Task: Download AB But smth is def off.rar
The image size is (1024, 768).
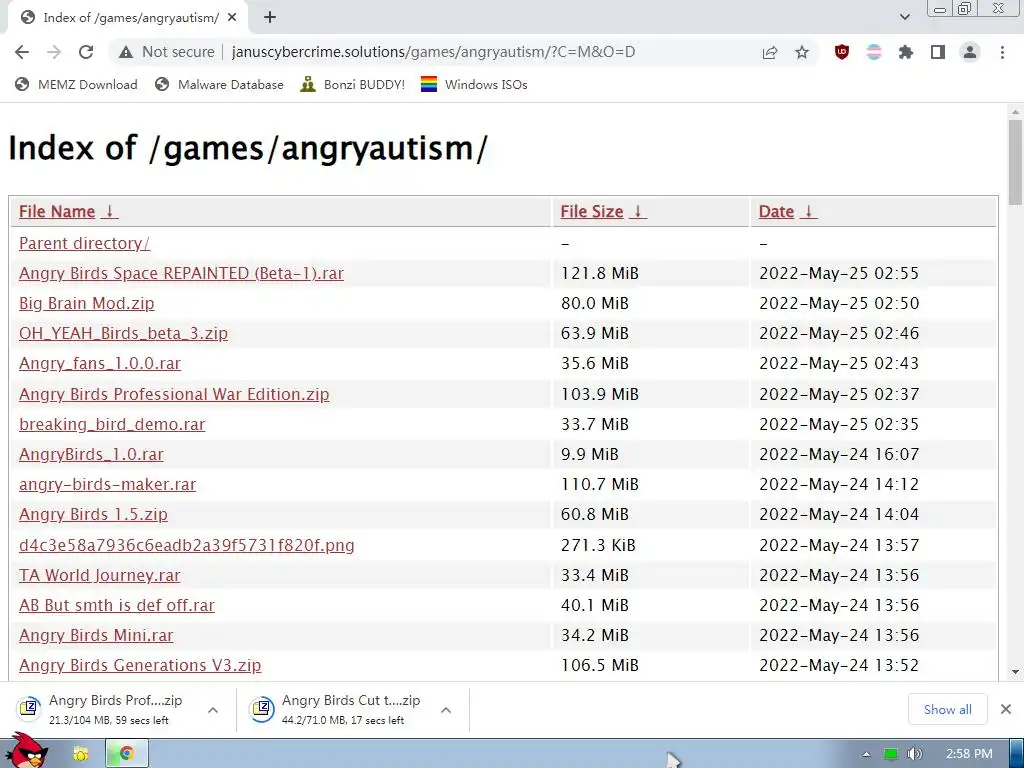Action: point(117,605)
